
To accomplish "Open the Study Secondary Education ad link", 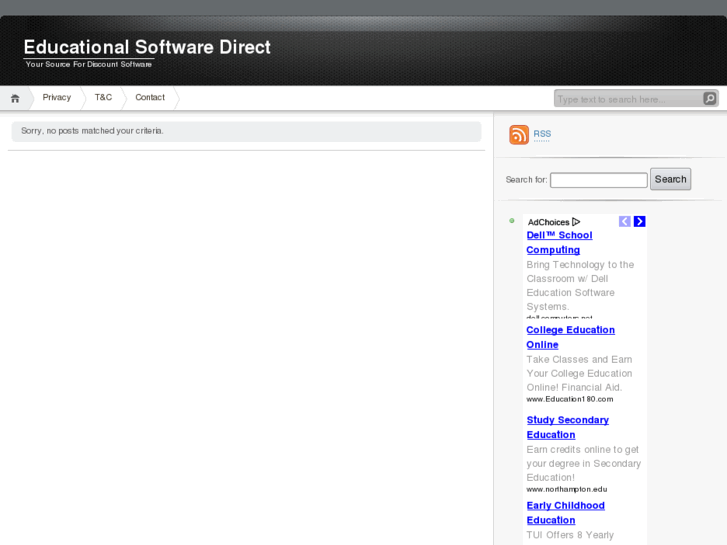I will pyautogui.click(x=568, y=427).
